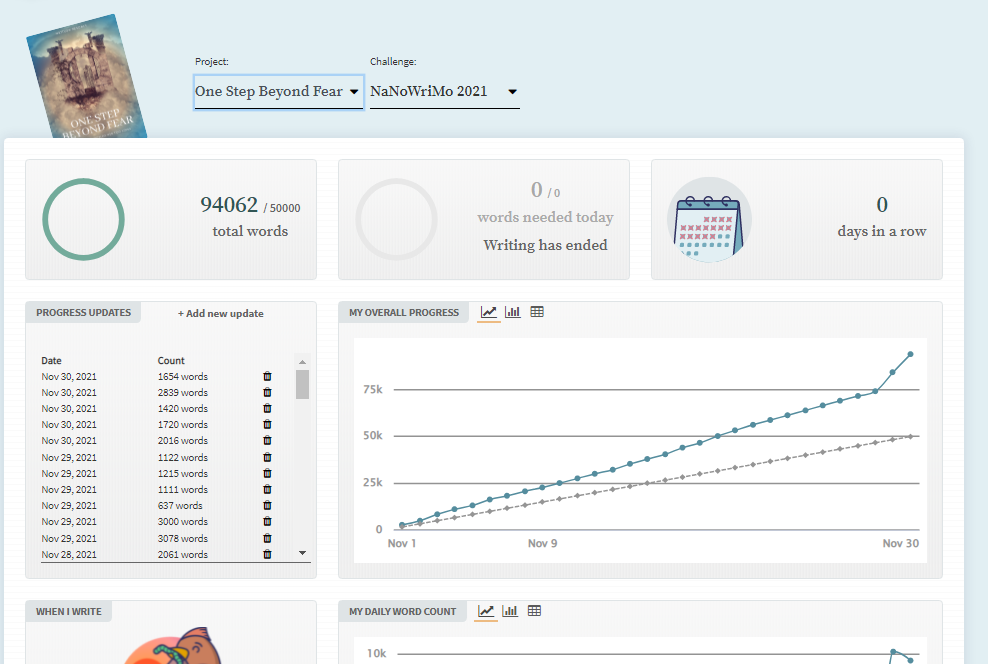Open the Challenge dropdown NaNoWriMo 2021

click(x=444, y=92)
